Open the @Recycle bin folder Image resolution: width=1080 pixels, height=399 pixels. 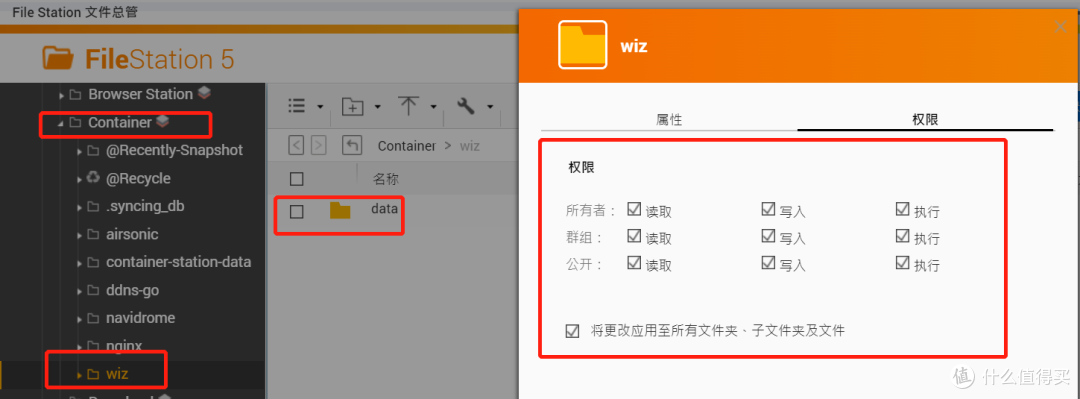tap(138, 178)
